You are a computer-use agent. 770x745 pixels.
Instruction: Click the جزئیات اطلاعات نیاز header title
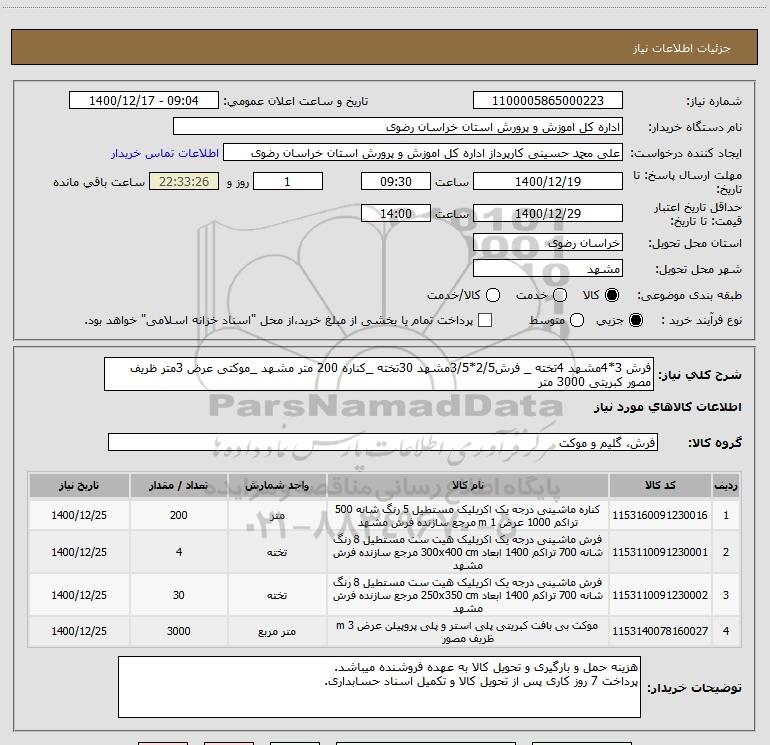point(682,48)
